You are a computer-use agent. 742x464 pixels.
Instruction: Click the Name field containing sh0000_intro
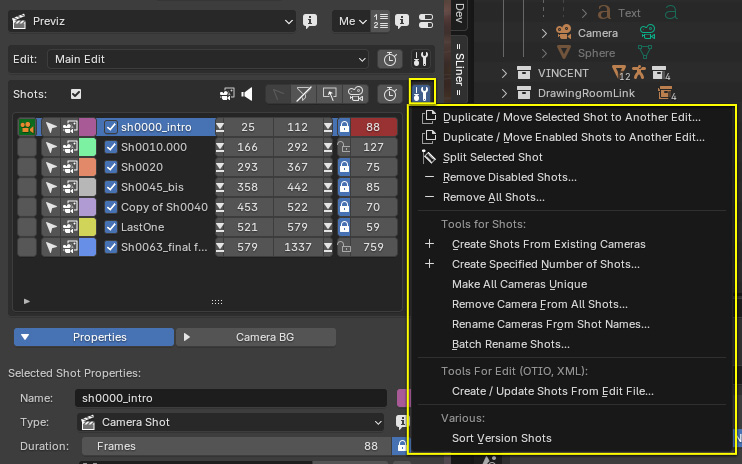[x=231, y=399]
